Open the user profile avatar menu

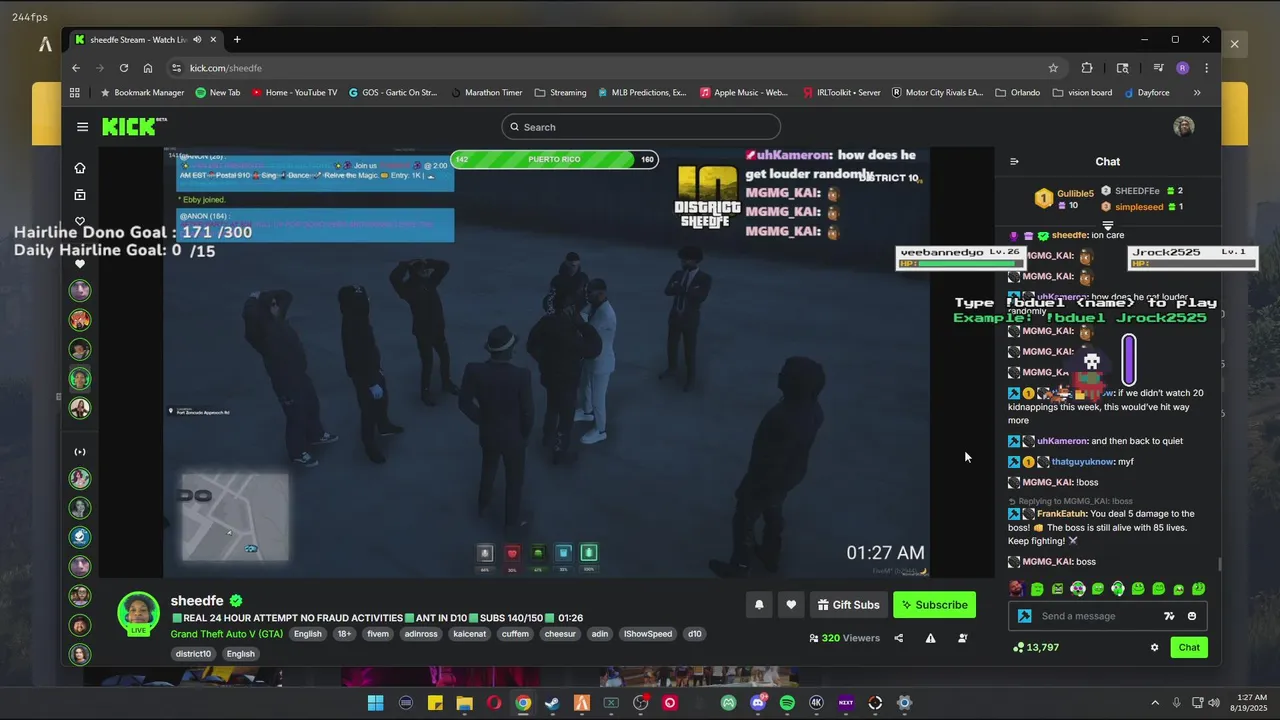coord(1184,127)
